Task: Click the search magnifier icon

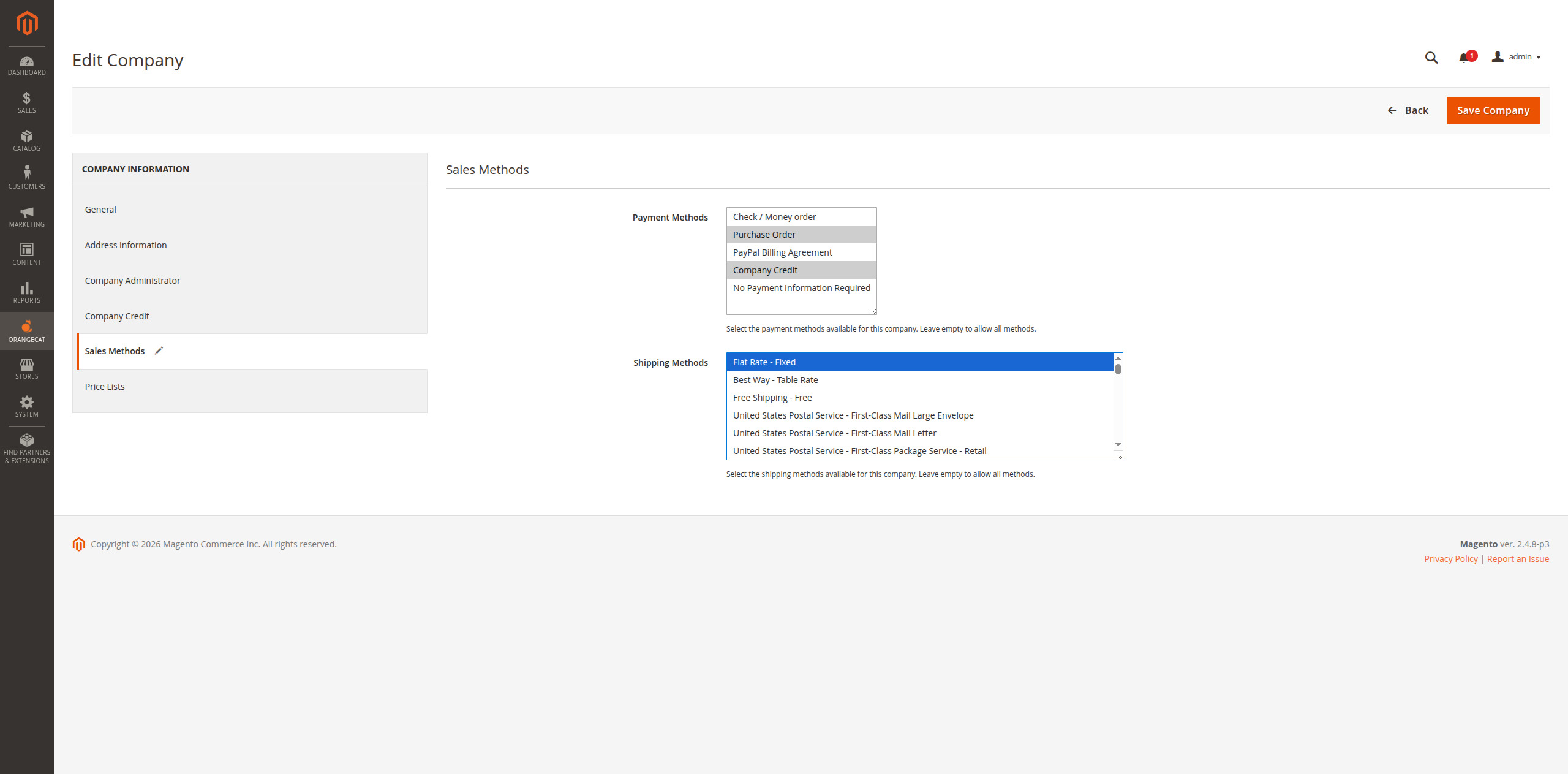Action: coord(1431,58)
